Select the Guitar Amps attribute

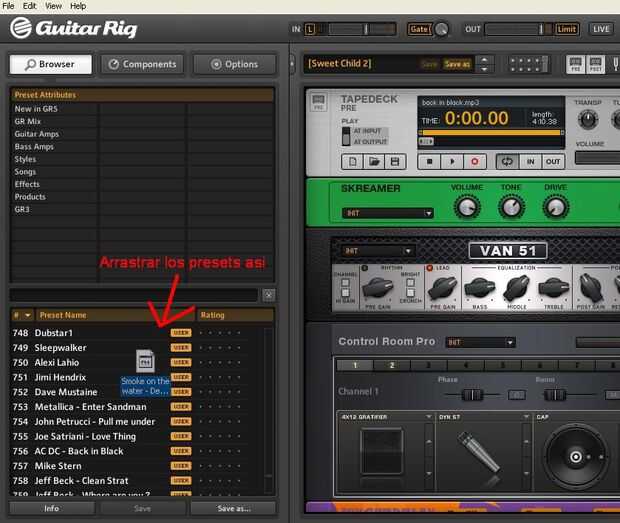click(x=36, y=134)
